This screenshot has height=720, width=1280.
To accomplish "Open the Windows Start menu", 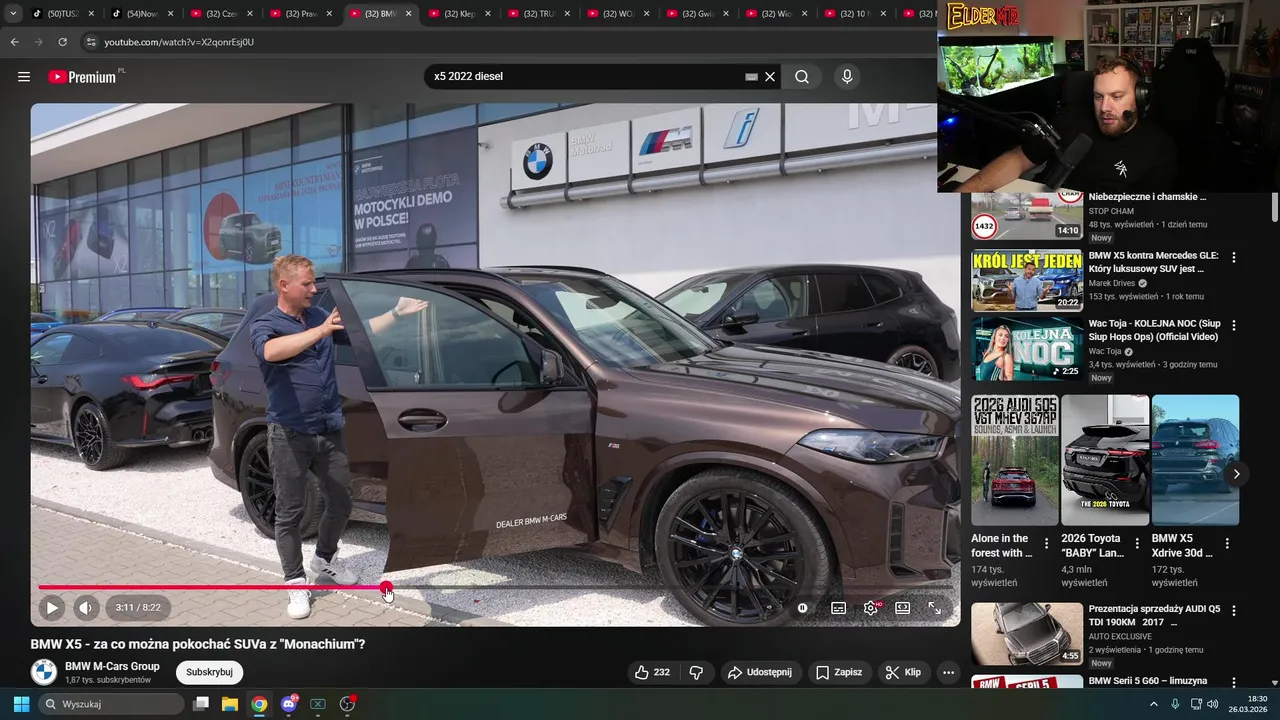I will pos(21,704).
